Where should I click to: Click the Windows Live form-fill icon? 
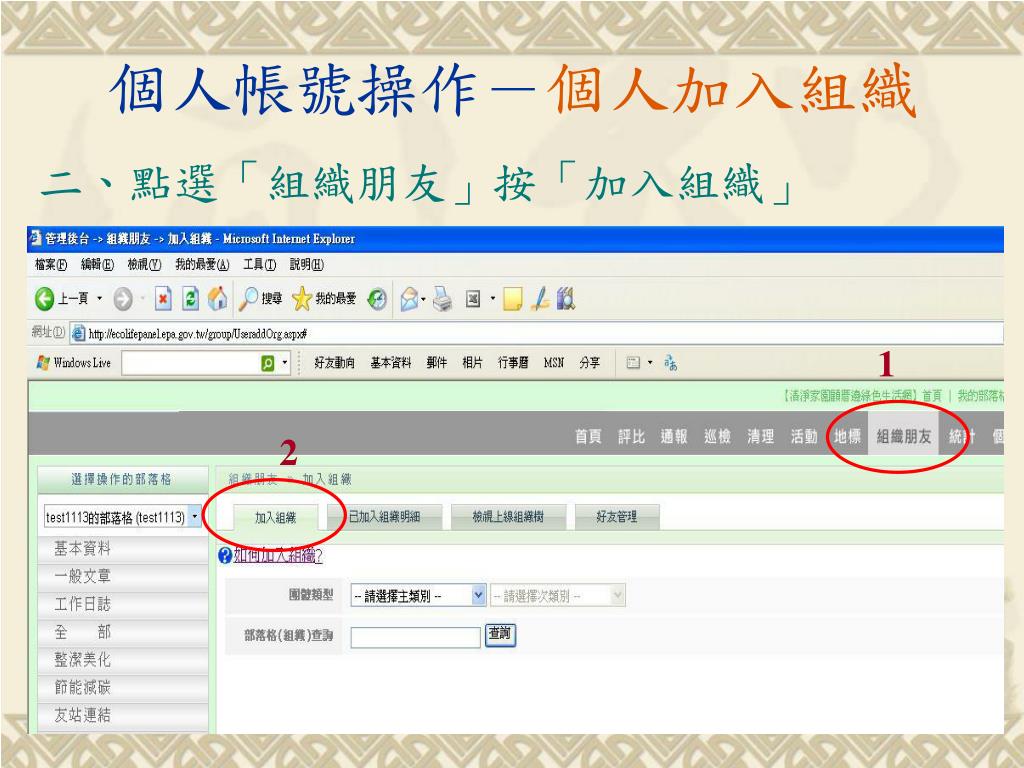pos(633,362)
